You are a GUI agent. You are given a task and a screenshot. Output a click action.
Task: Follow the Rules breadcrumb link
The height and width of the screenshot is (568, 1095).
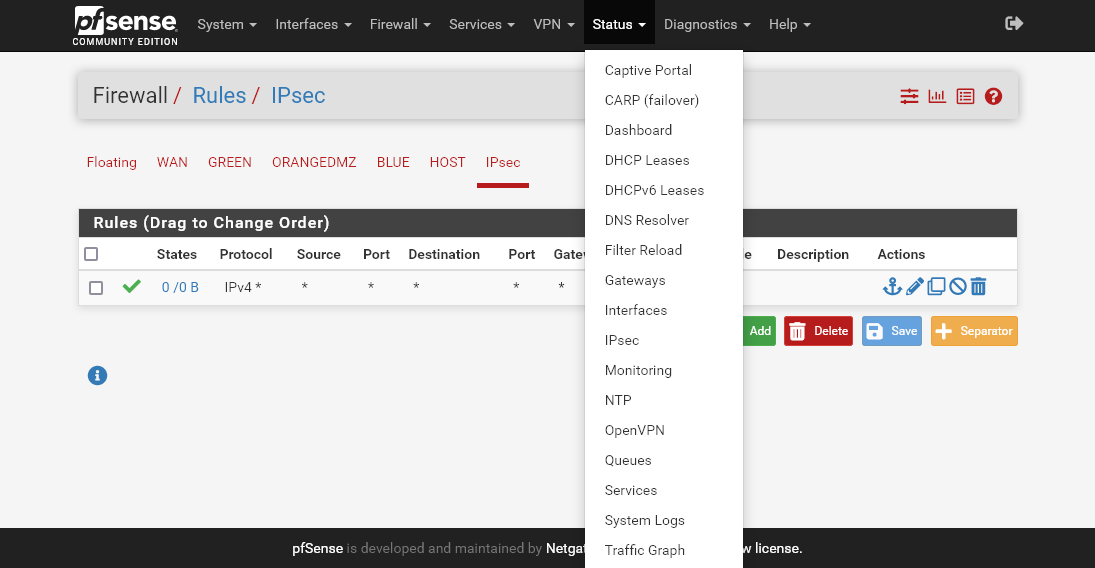(219, 96)
